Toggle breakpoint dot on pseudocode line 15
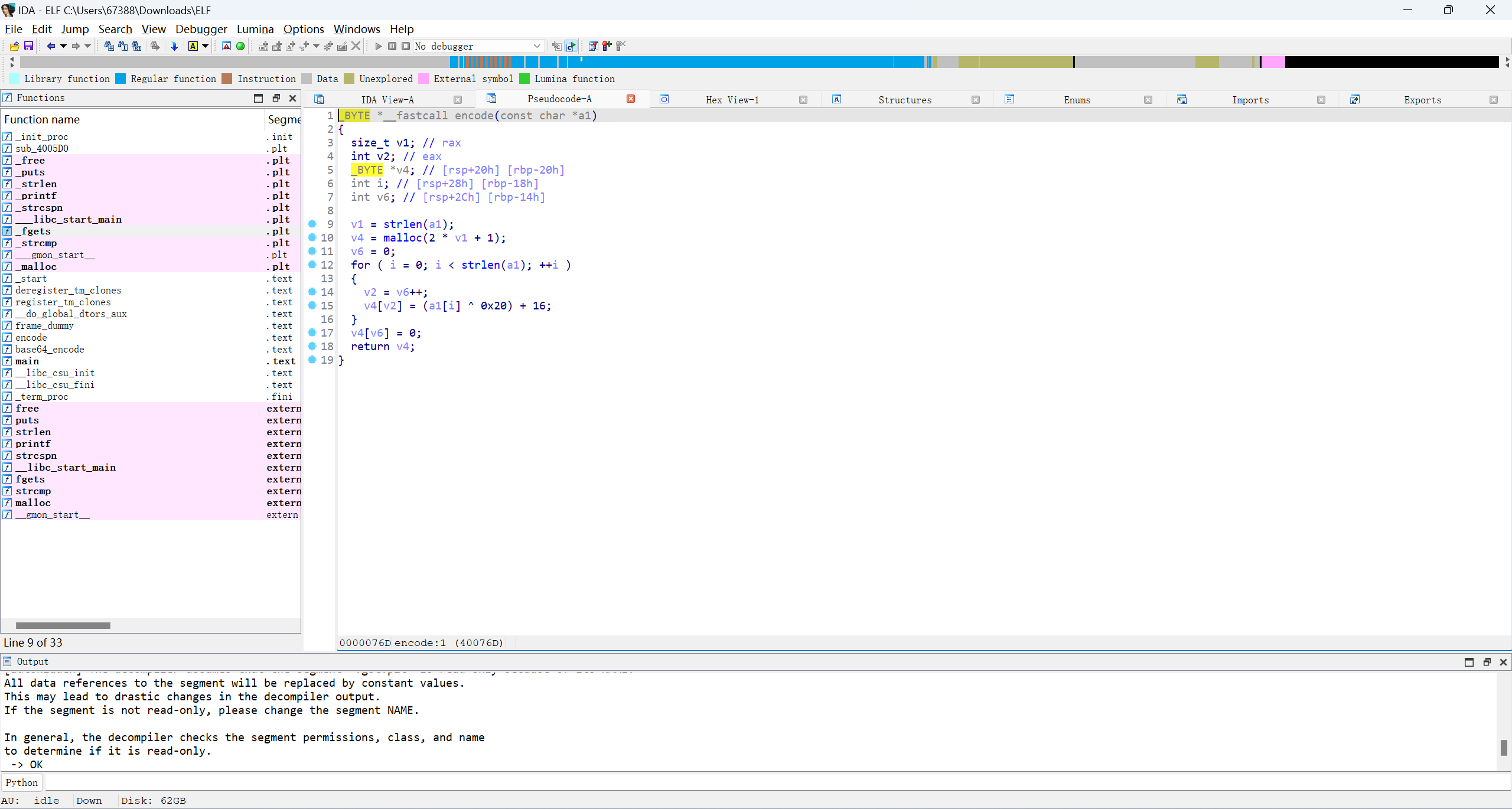Image resolution: width=1512 pixels, height=809 pixels. point(312,305)
